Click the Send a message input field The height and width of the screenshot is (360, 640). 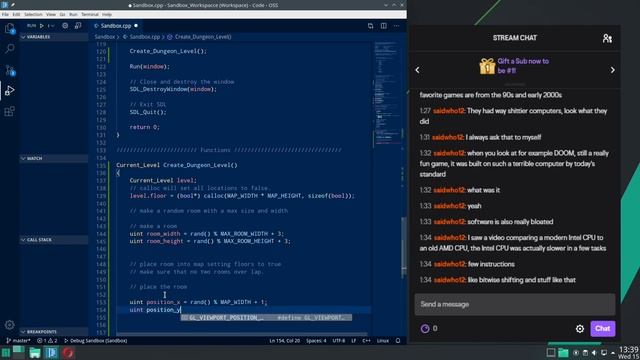515,304
